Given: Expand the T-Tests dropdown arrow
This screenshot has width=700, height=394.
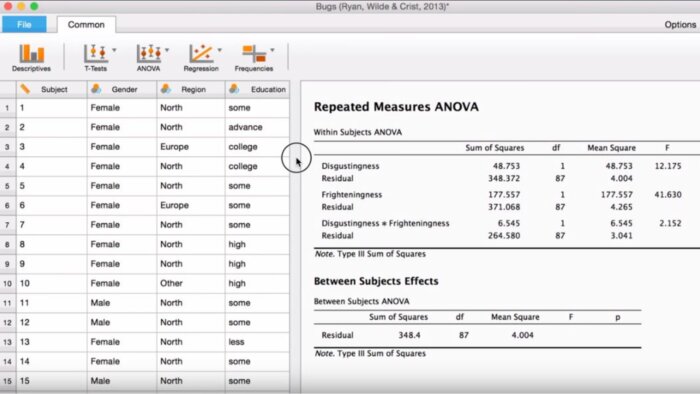Looking at the screenshot, I should [x=114, y=50].
